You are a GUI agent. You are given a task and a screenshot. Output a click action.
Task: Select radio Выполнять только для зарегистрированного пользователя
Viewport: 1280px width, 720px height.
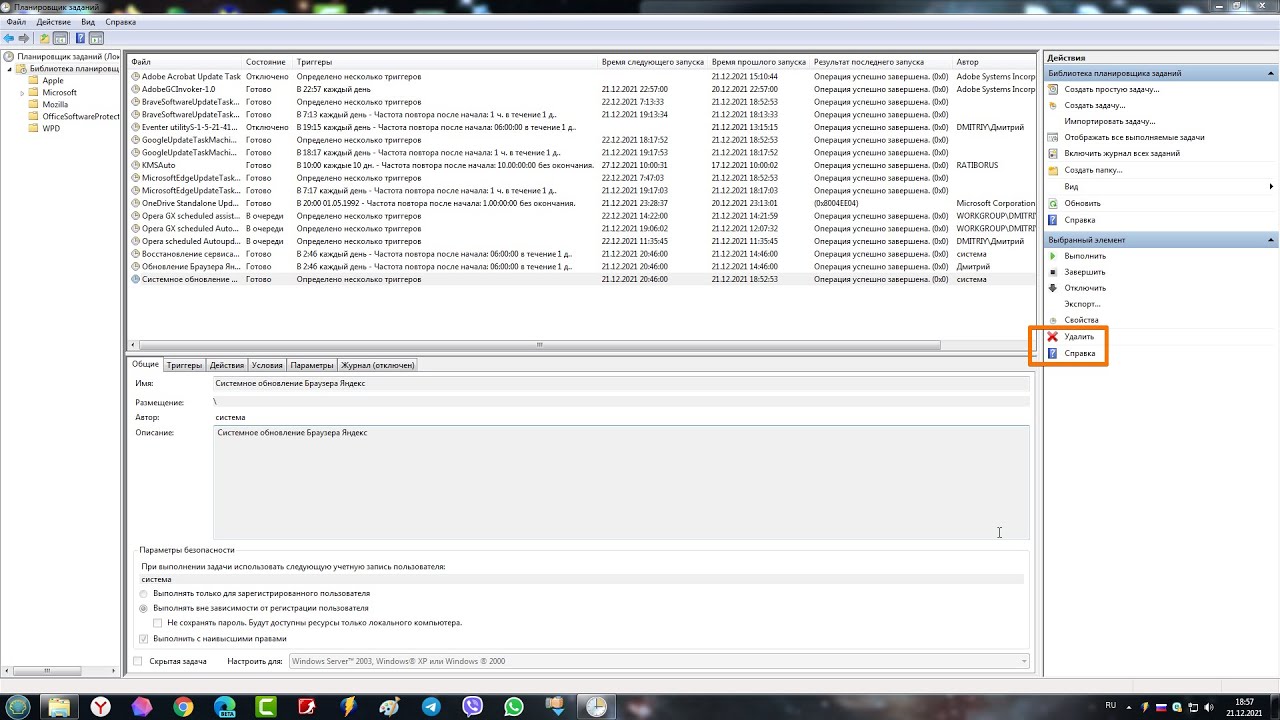click(x=144, y=594)
